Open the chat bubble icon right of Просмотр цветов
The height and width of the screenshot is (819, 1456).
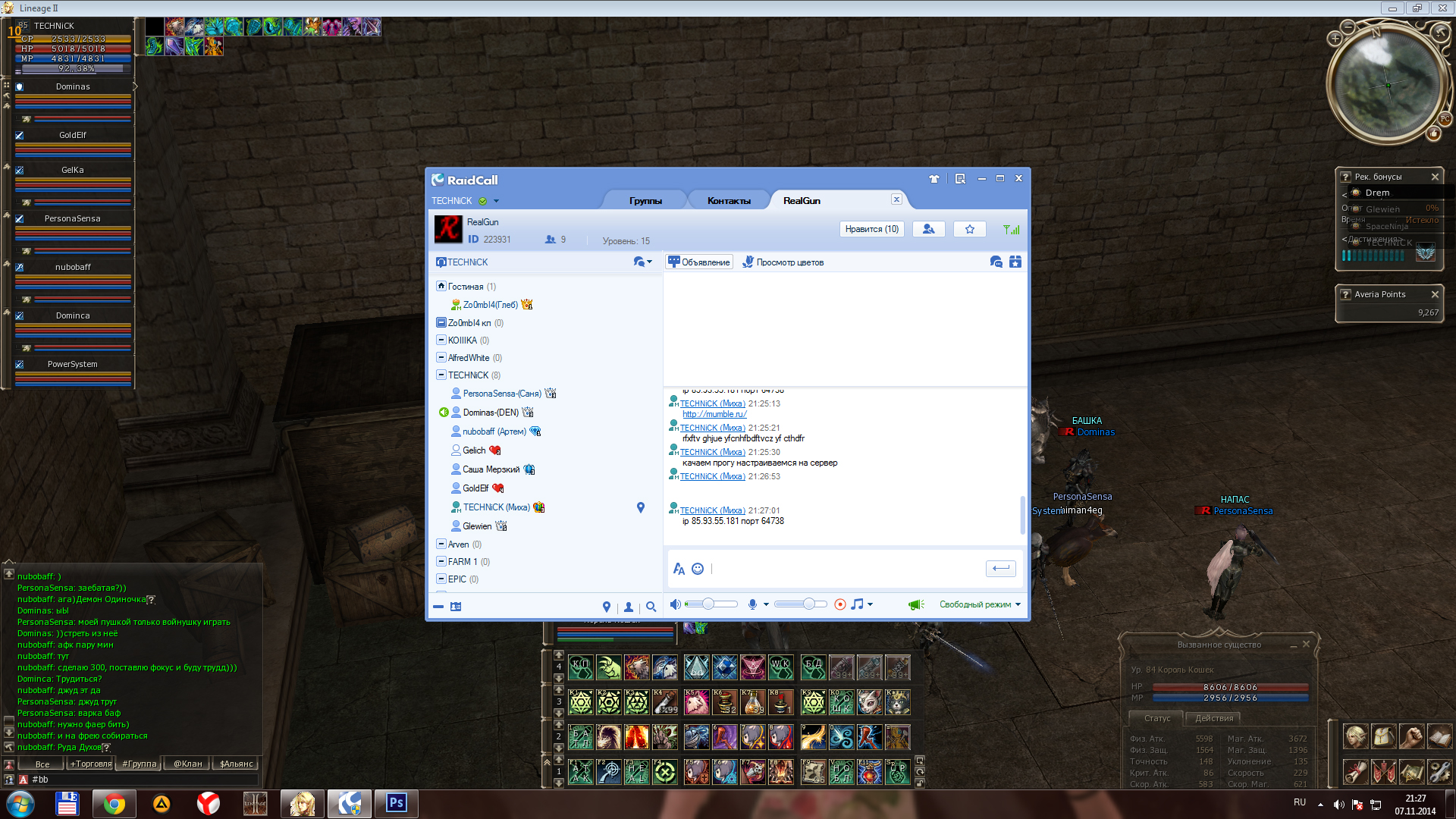point(996,262)
